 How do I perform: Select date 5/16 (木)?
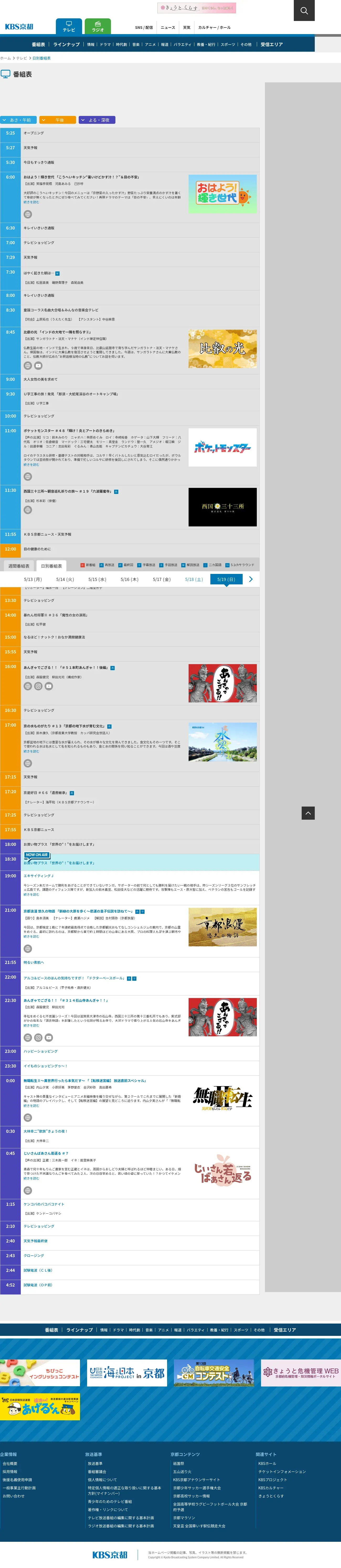coord(130,579)
